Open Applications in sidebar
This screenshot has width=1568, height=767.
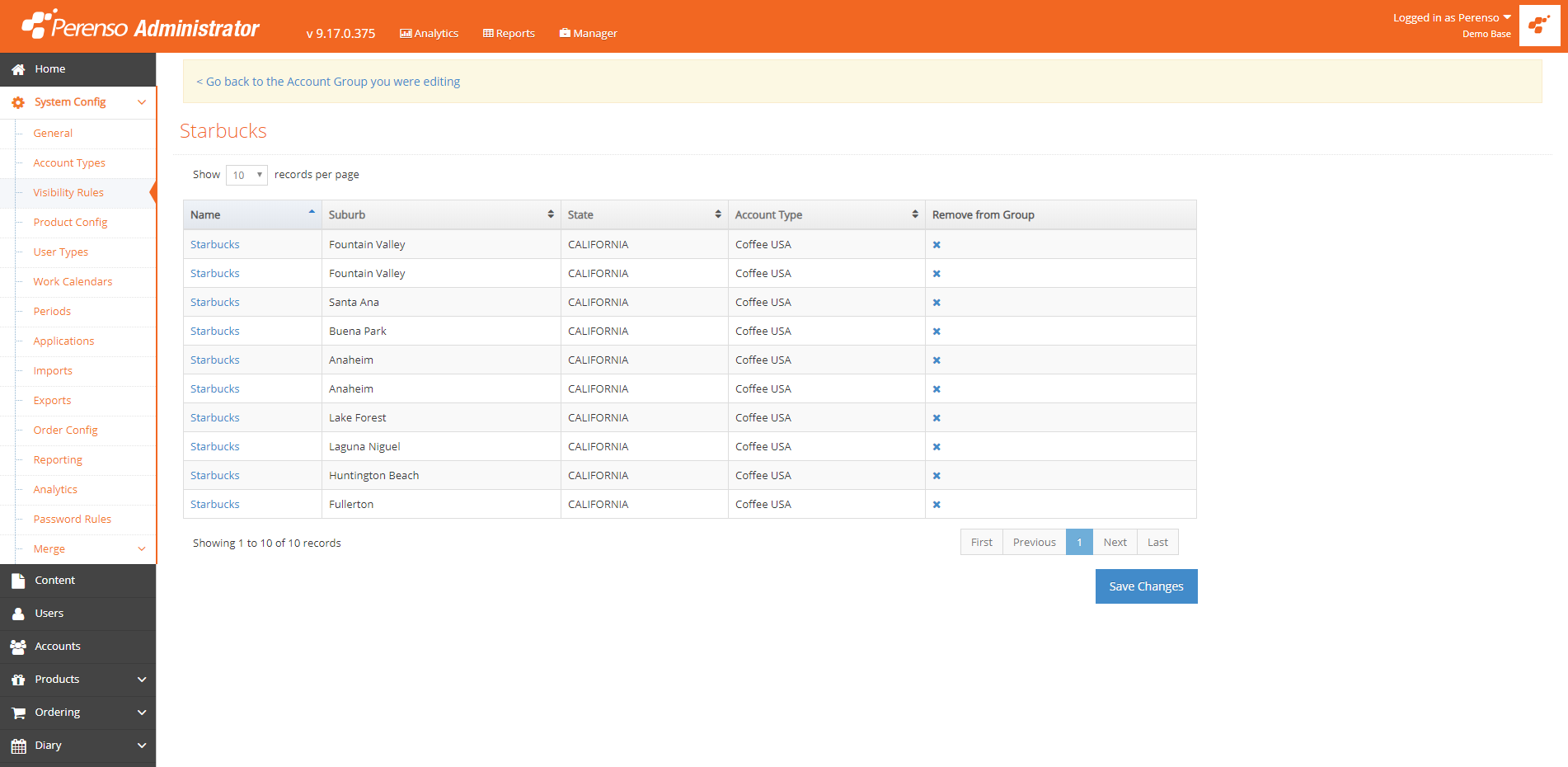pyautogui.click(x=63, y=341)
